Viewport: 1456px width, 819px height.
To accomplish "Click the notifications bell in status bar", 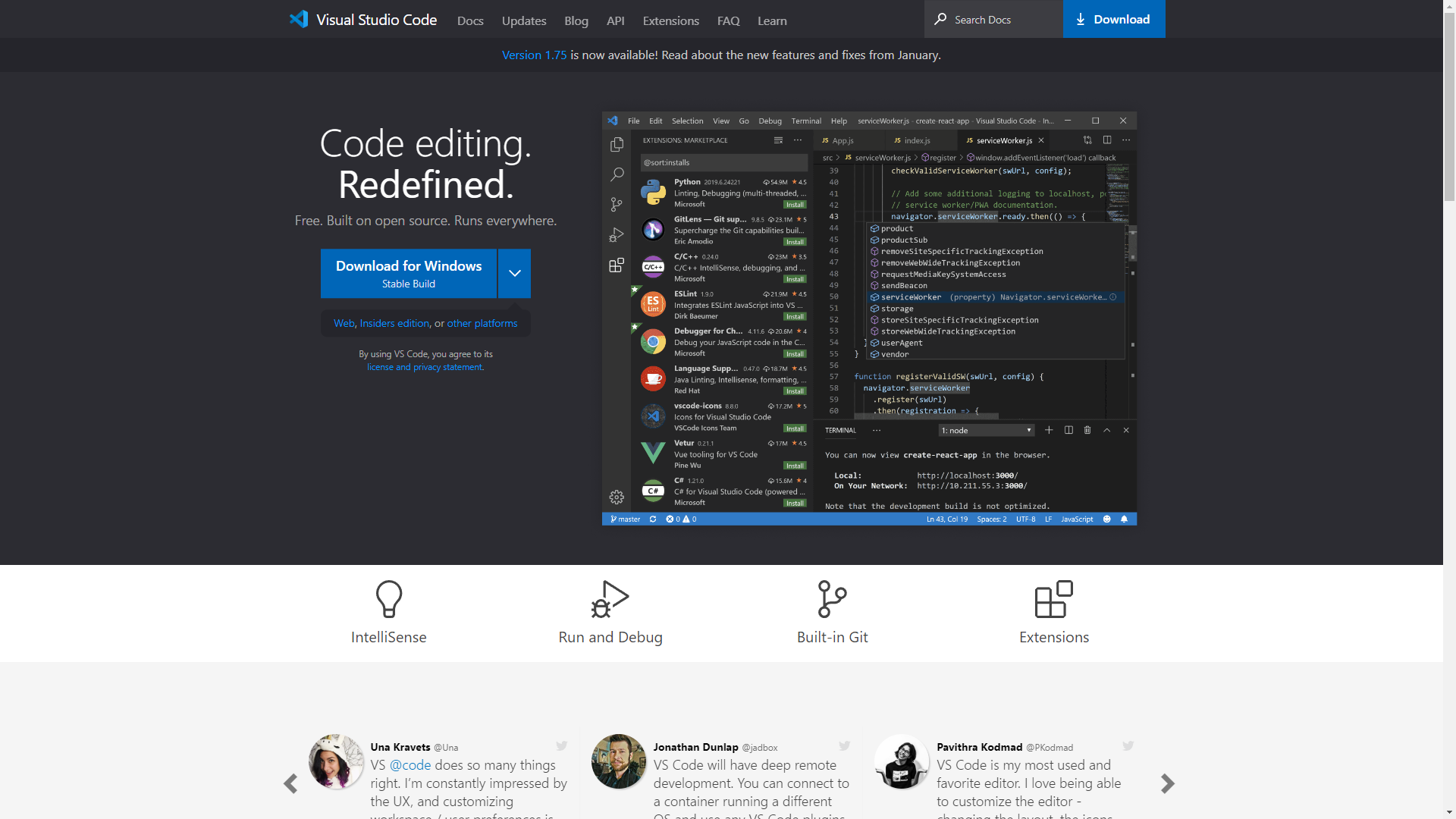I will coord(1124,519).
